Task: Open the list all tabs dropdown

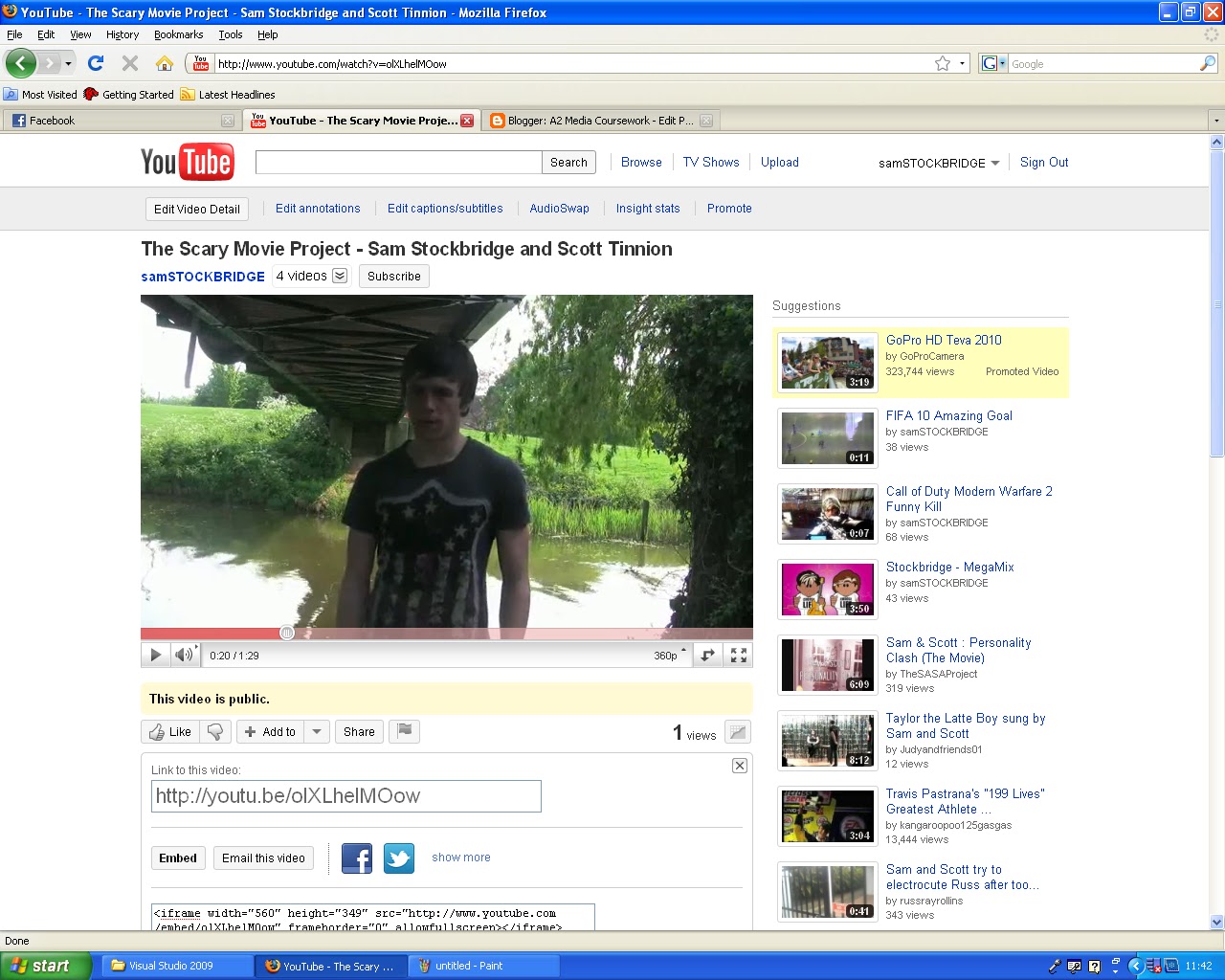Action: point(1216,121)
